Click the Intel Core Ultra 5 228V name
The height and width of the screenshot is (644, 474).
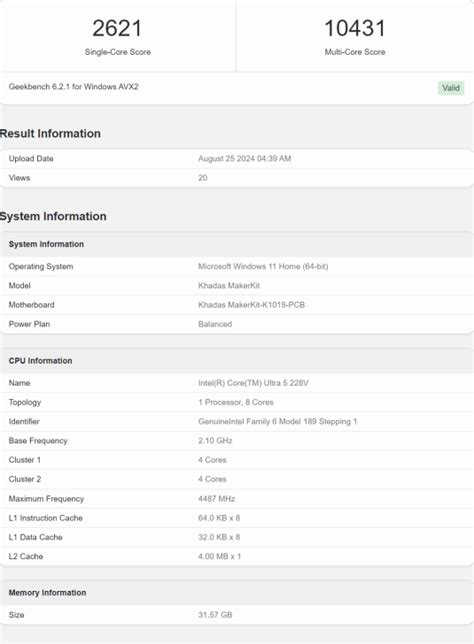click(253, 383)
